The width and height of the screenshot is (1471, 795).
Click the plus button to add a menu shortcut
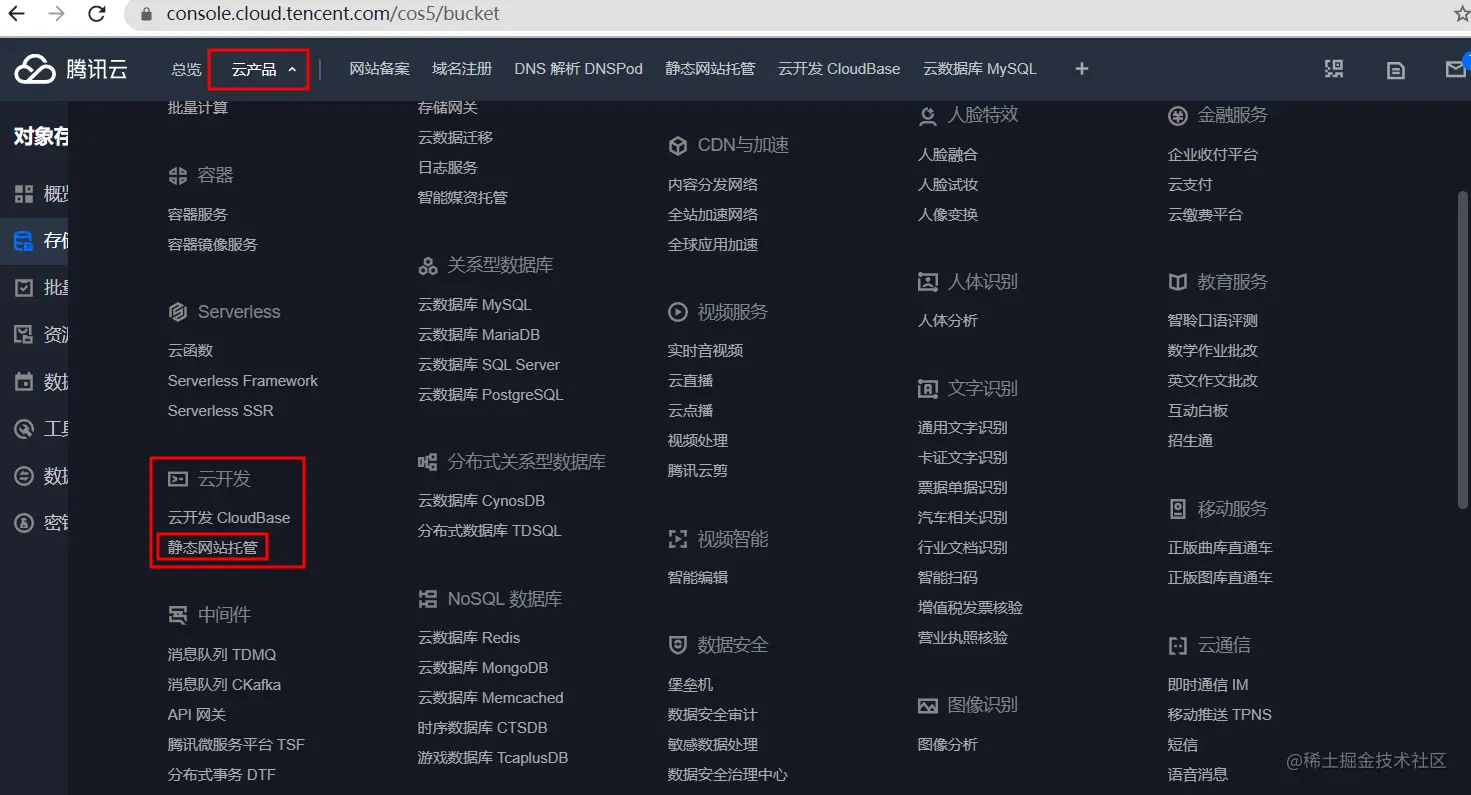[x=1081, y=69]
